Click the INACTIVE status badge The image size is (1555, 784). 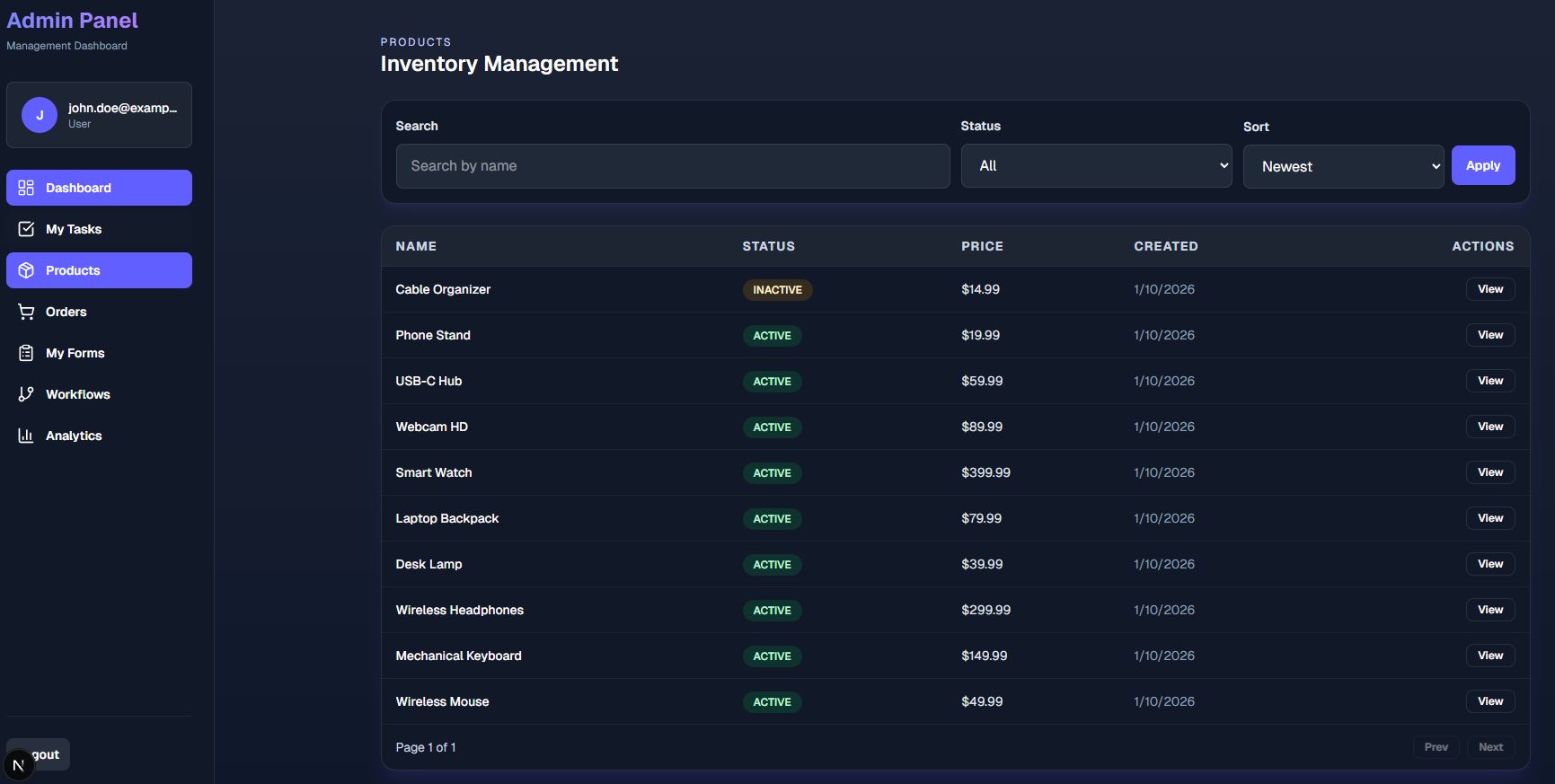click(777, 290)
